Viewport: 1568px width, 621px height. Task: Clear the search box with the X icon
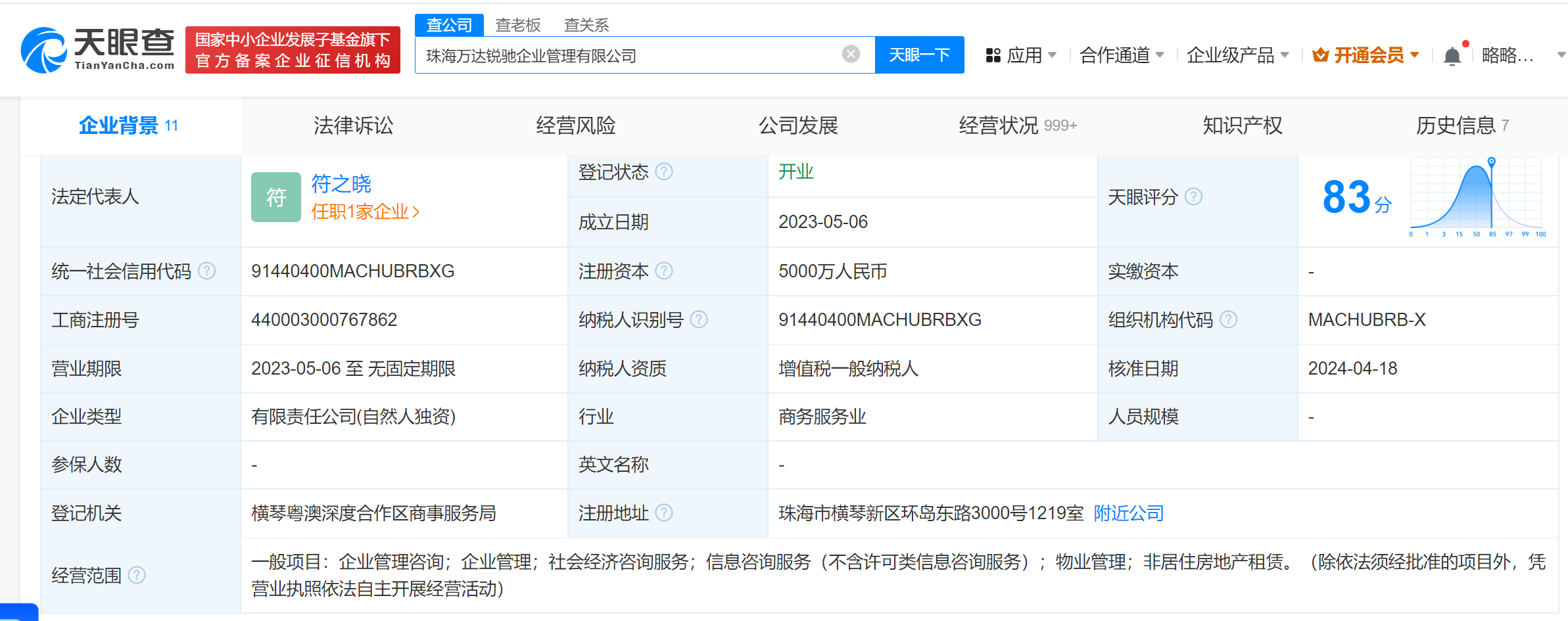(x=851, y=54)
